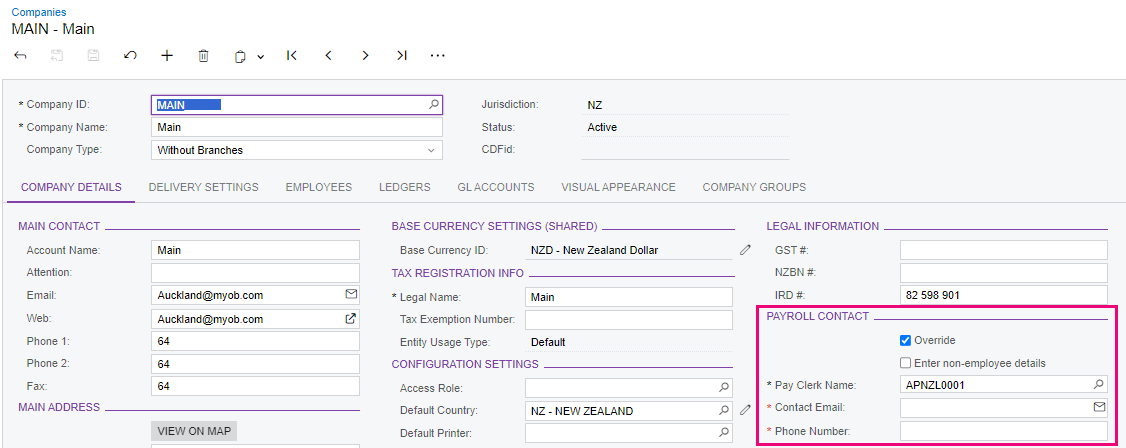This screenshot has width=1126, height=448.
Task: Click the undo toolbar icon
Action: [x=130, y=56]
